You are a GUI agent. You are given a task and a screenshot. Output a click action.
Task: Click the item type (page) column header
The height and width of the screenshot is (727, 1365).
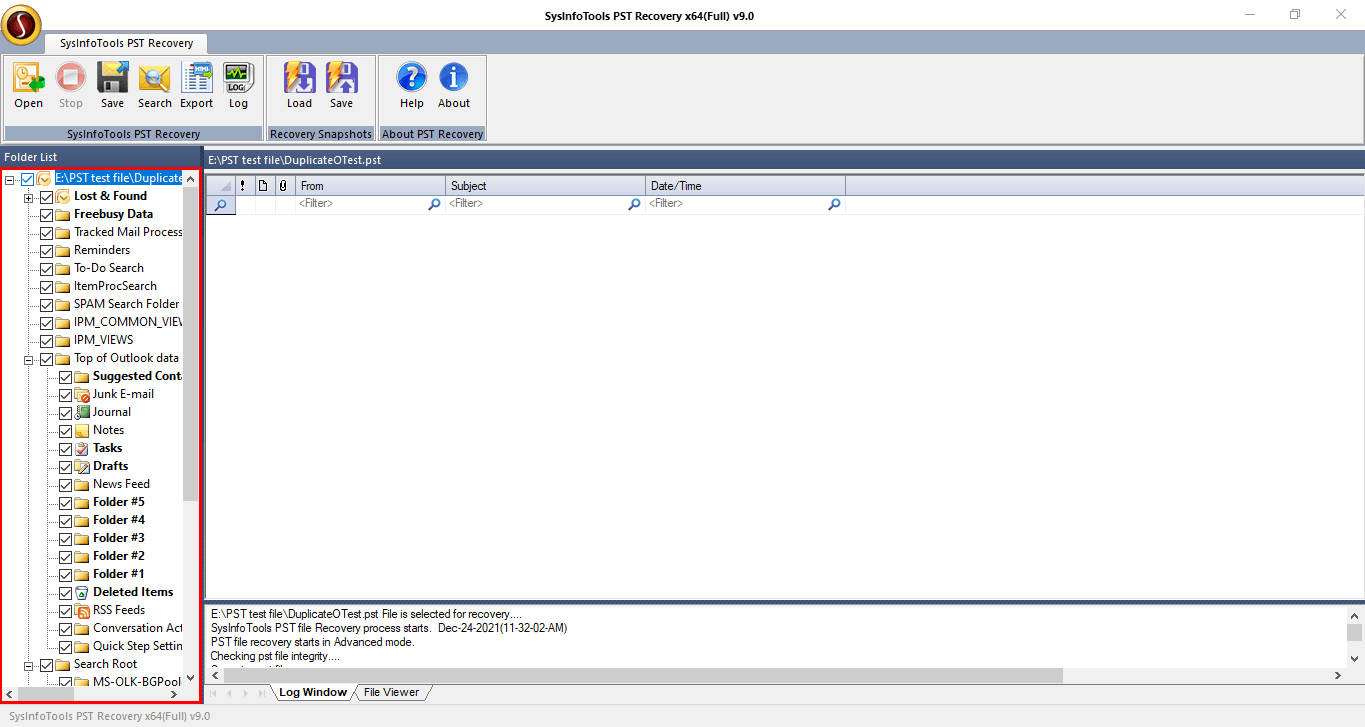pyautogui.click(x=263, y=185)
